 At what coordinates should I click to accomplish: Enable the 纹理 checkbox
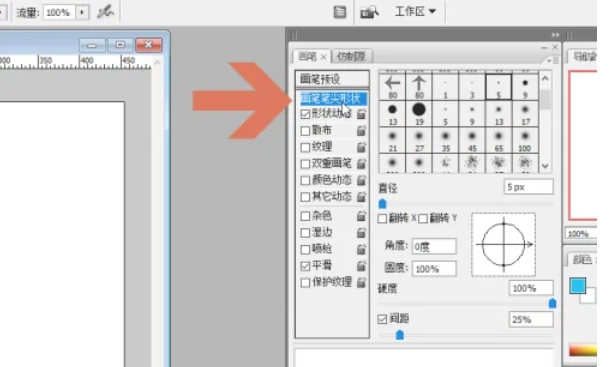[x=305, y=147]
